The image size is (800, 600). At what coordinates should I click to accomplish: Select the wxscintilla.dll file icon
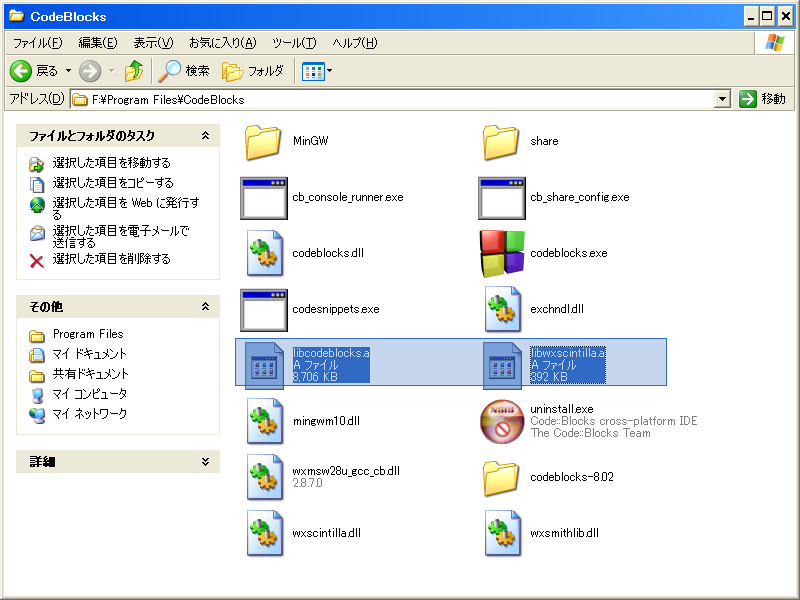pos(264,533)
